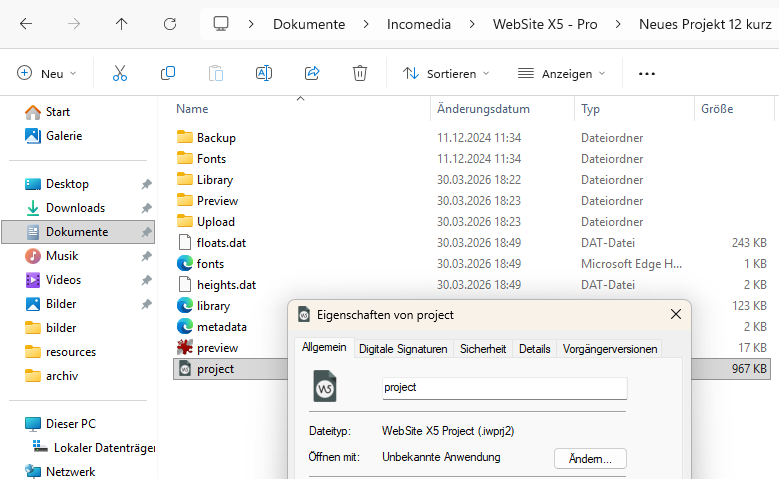The image size is (779, 479).
Task: Navigate back with the left arrow
Action: [26, 24]
